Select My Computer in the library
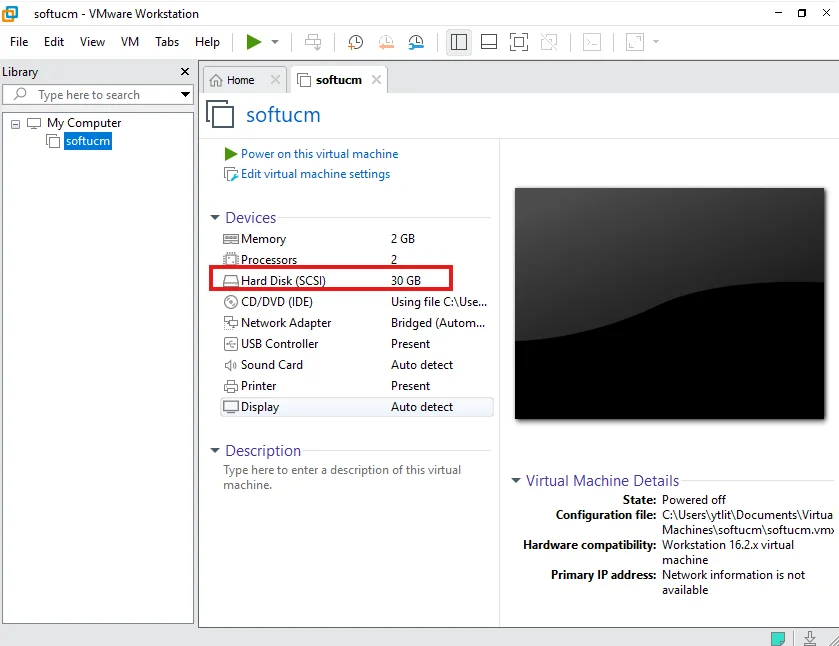This screenshot has height=646, width=839. tap(84, 123)
